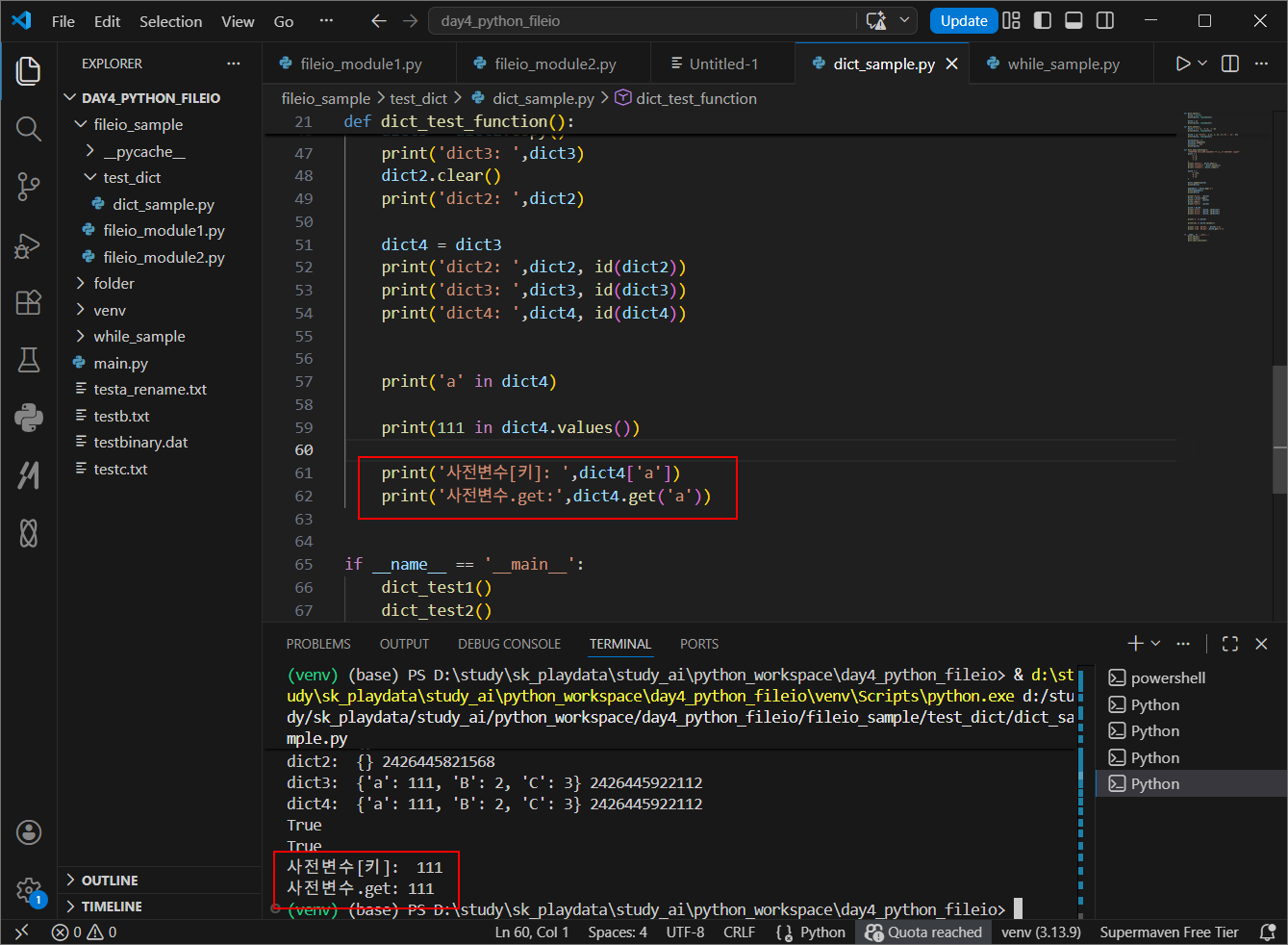This screenshot has width=1288, height=945.
Task: Open the Accounts menu icon
Action: coord(29,832)
